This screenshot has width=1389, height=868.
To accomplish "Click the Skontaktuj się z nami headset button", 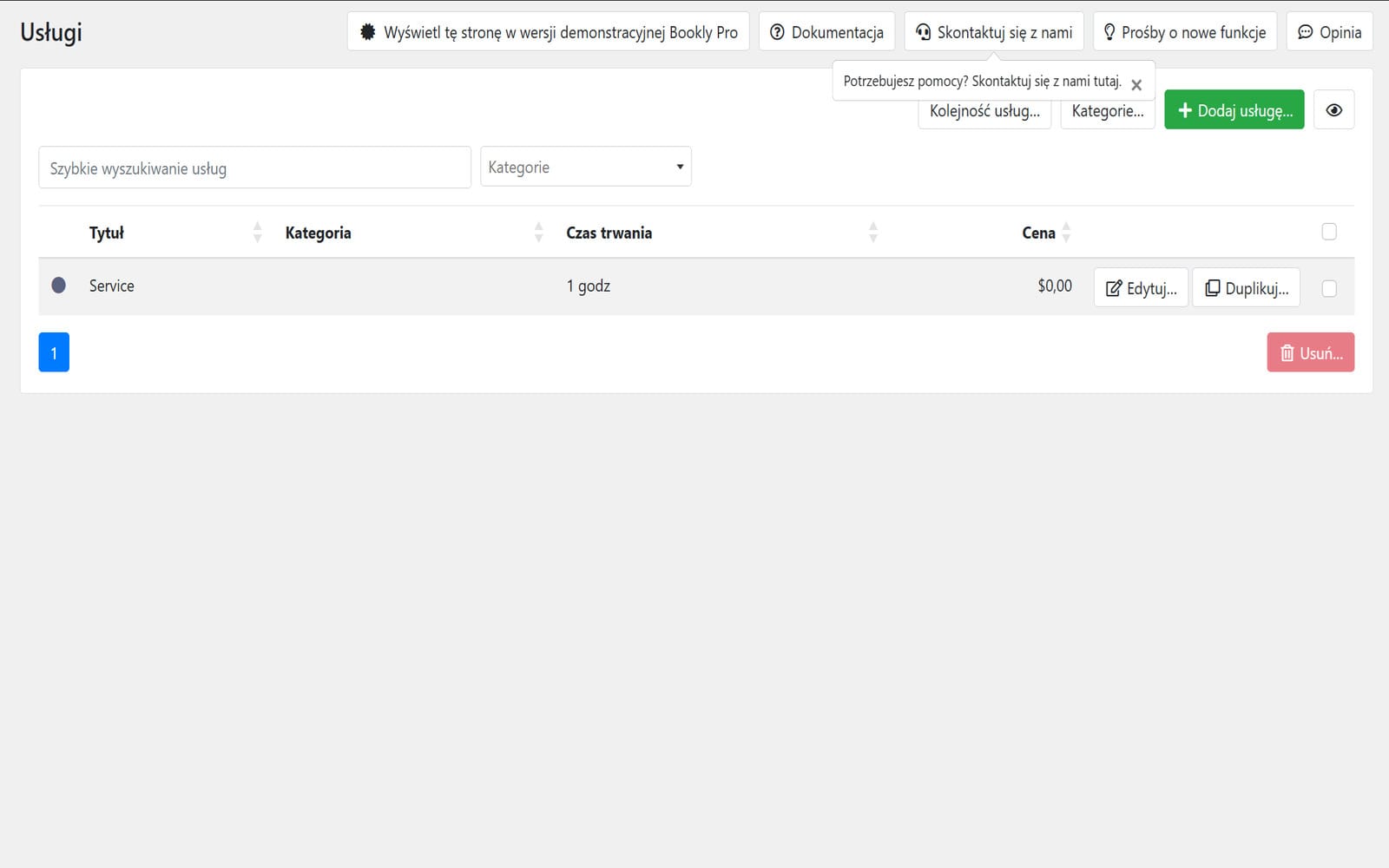I will 994,32.
